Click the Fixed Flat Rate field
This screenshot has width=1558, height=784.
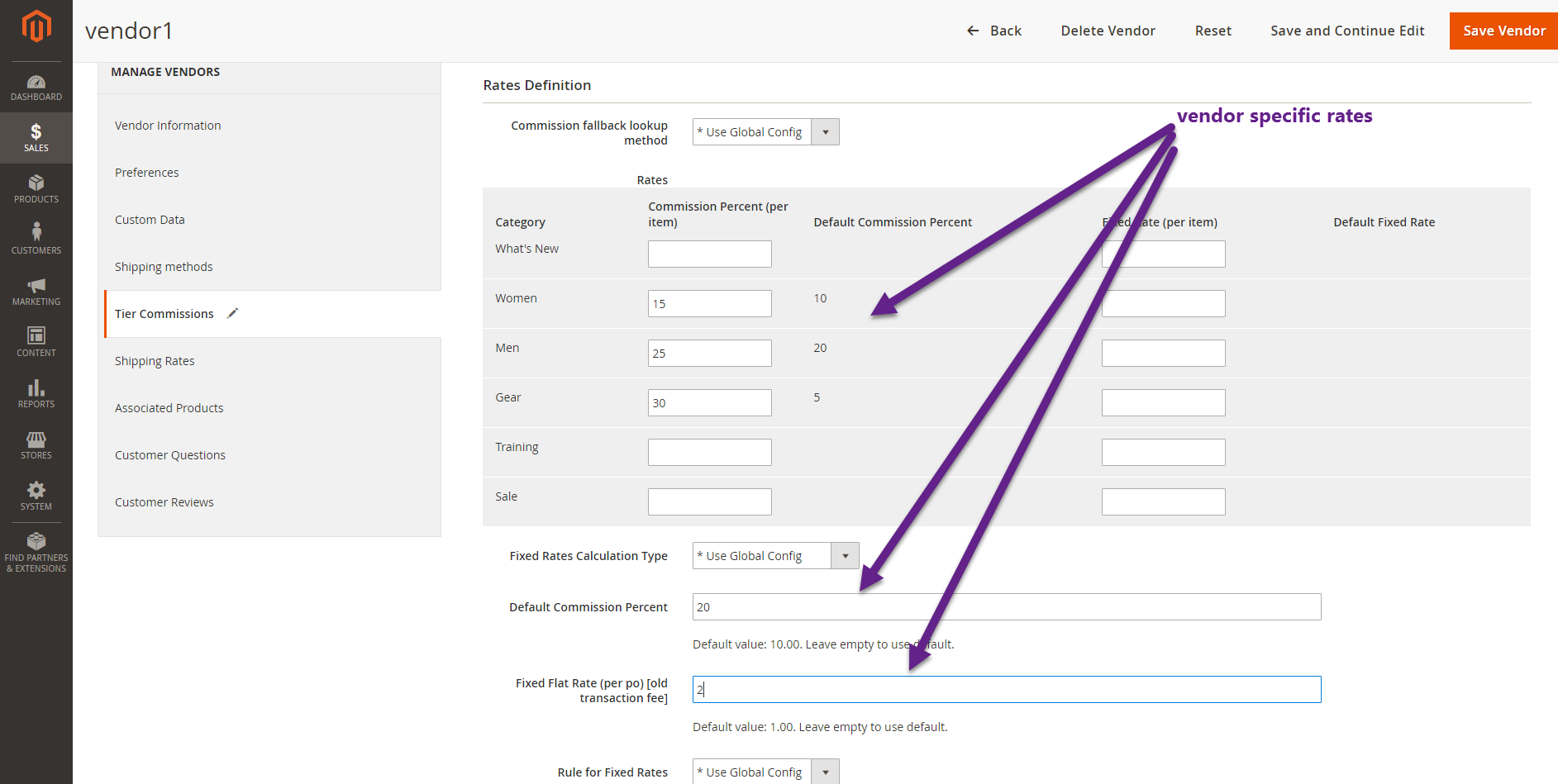(1007, 690)
